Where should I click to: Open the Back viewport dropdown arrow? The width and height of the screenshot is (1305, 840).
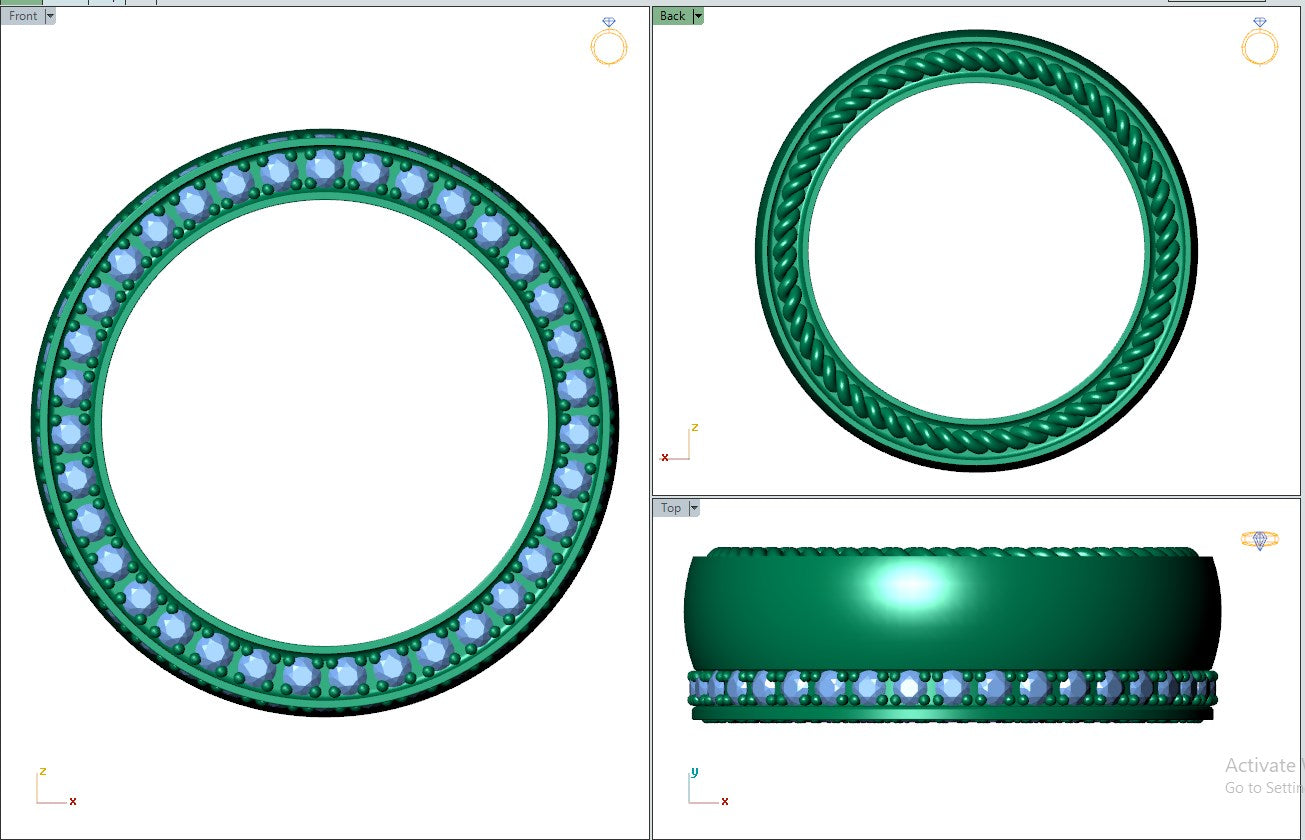point(698,16)
